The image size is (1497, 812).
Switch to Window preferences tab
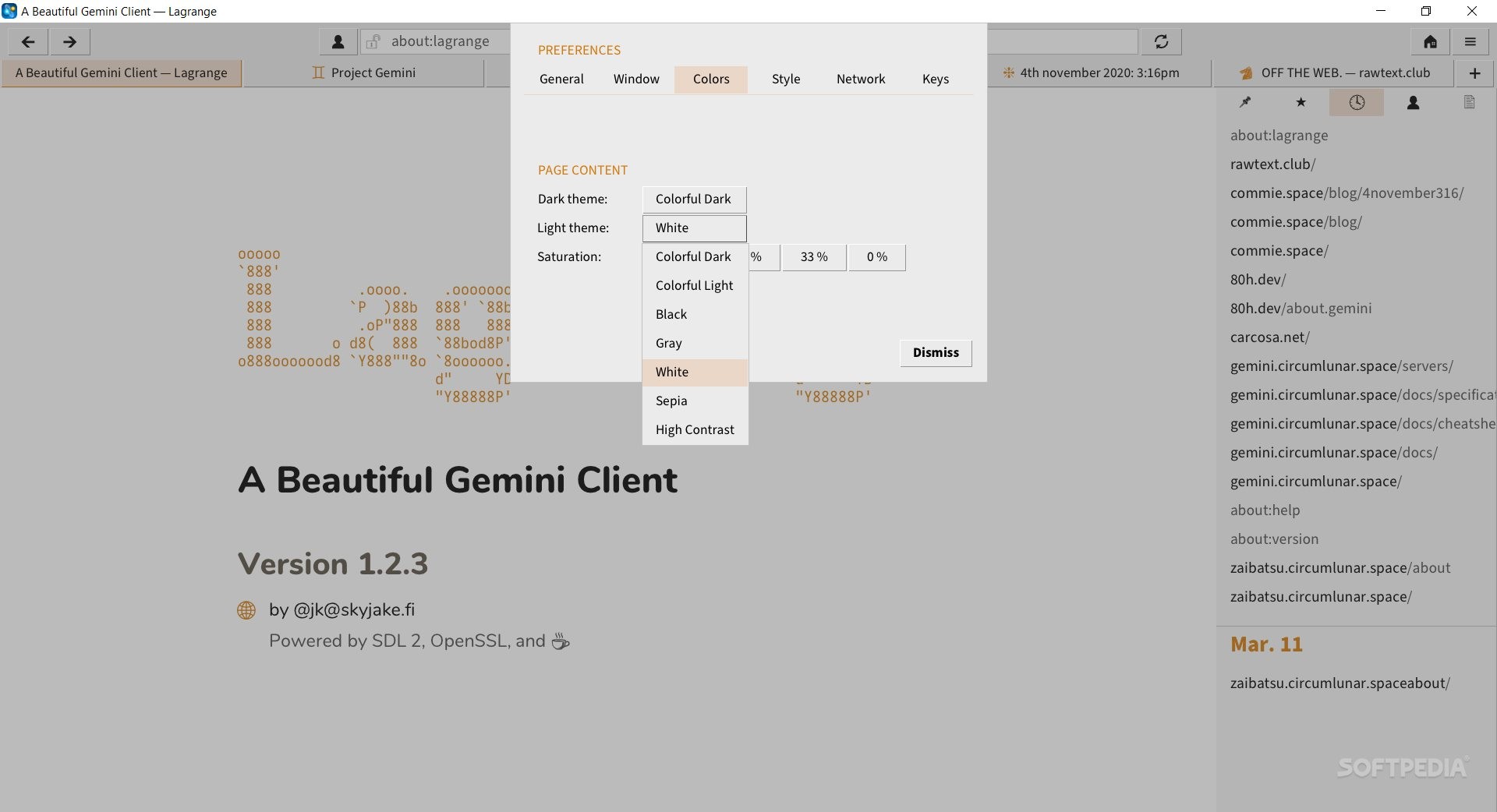tap(636, 79)
